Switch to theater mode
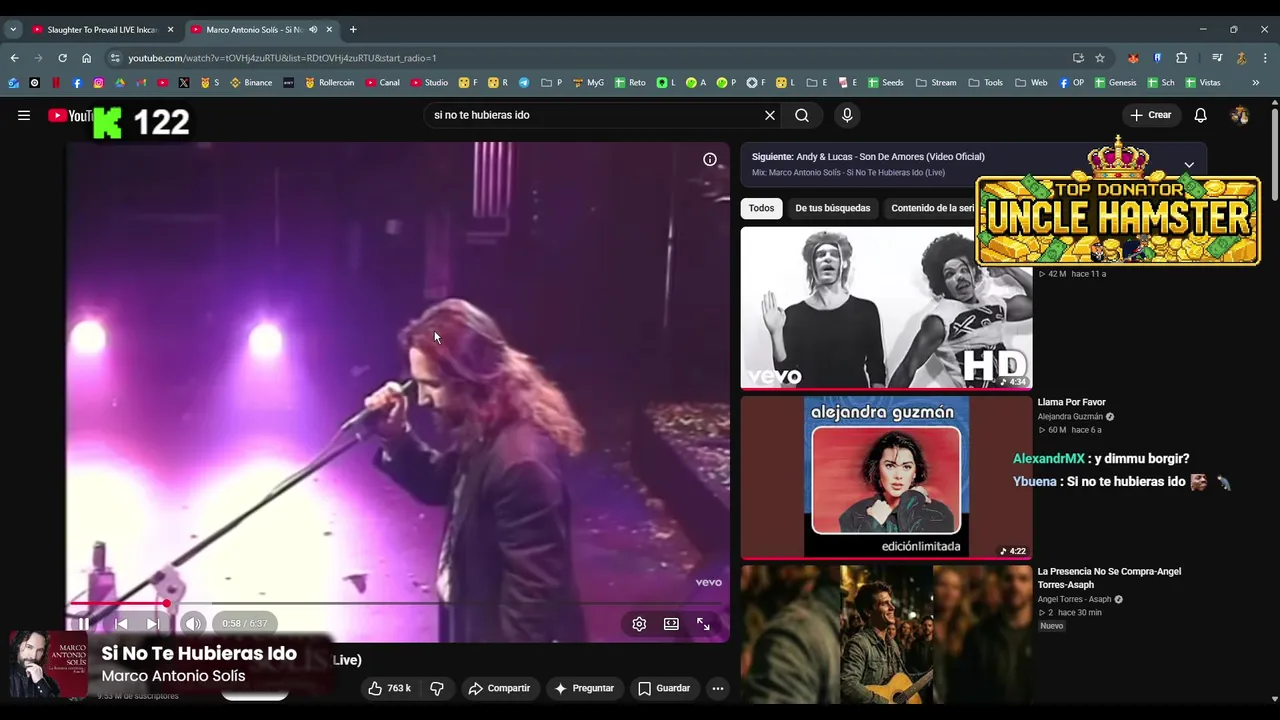This screenshot has width=1280, height=720. pyautogui.click(x=671, y=624)
